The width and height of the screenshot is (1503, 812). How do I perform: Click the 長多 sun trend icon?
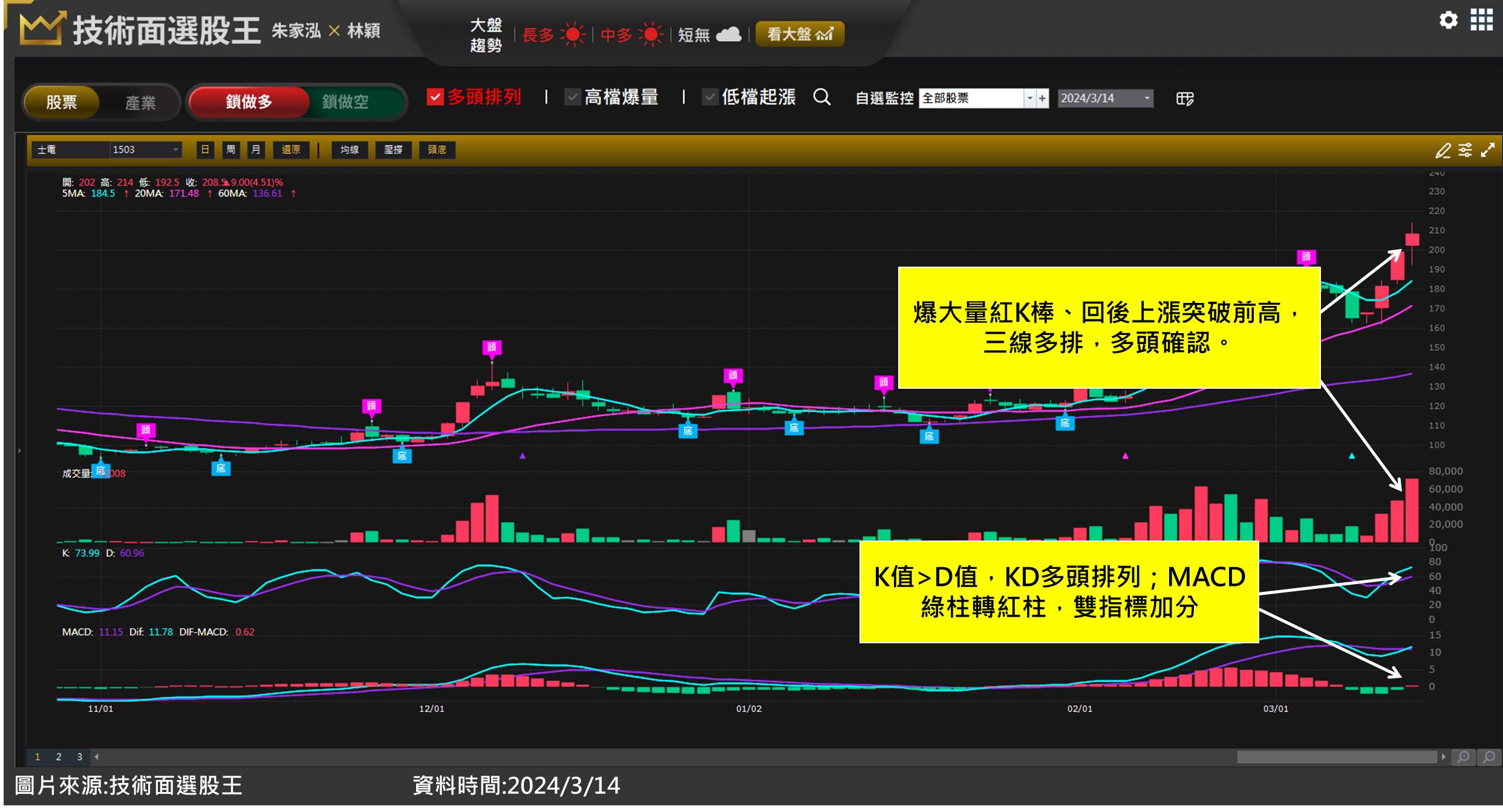(x=572, y=34)
